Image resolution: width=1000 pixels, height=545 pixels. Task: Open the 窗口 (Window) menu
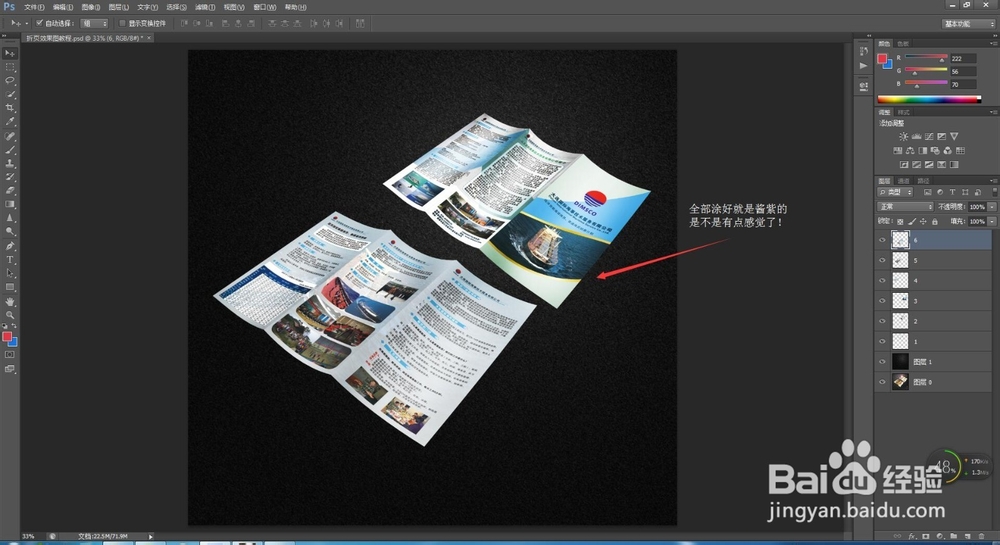(265, 7)
